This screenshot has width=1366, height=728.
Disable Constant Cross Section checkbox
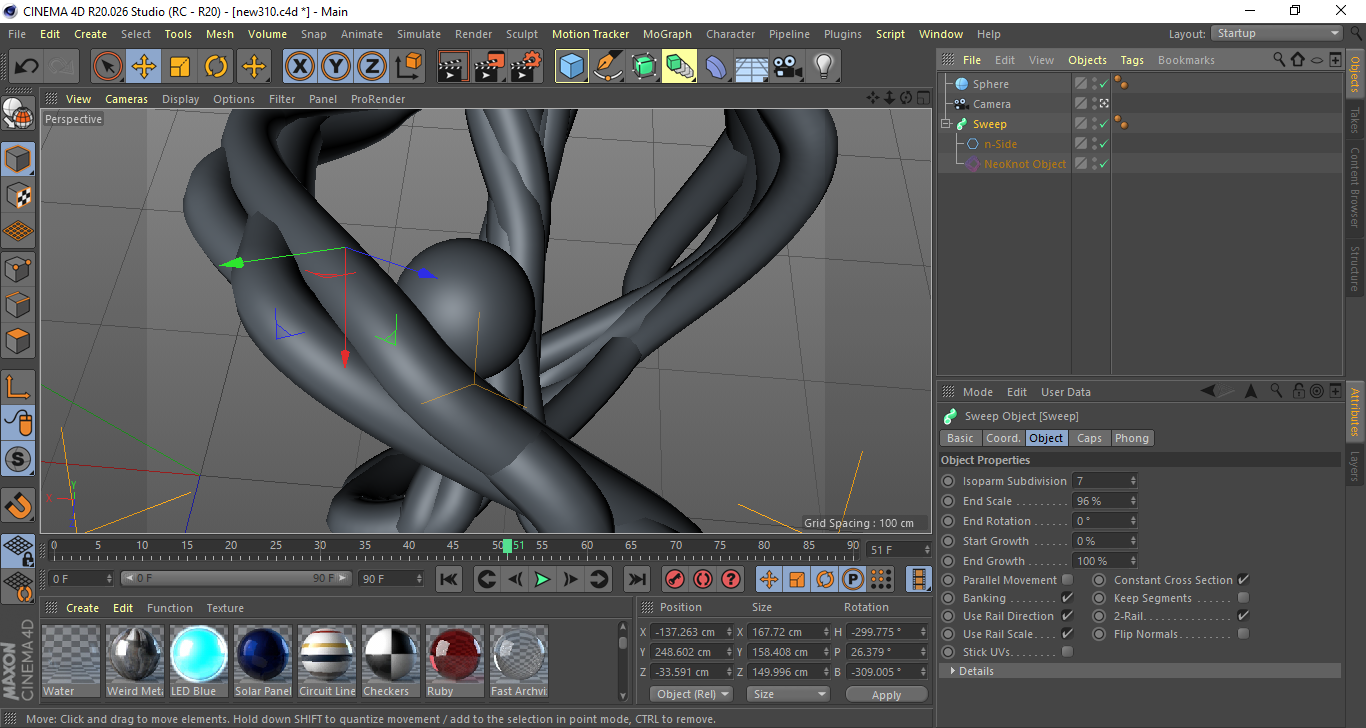click(x=1243, y=580)
